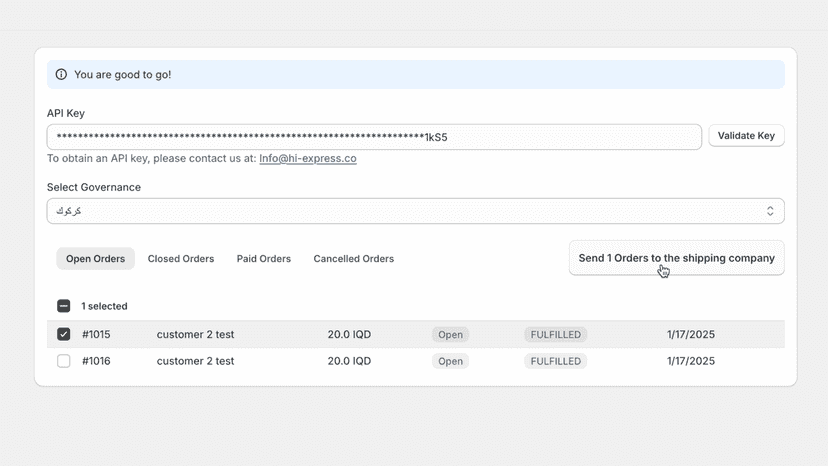Switch to the Open Orders tab
Screen dimensions: 828x466
(x=96, y=259)
